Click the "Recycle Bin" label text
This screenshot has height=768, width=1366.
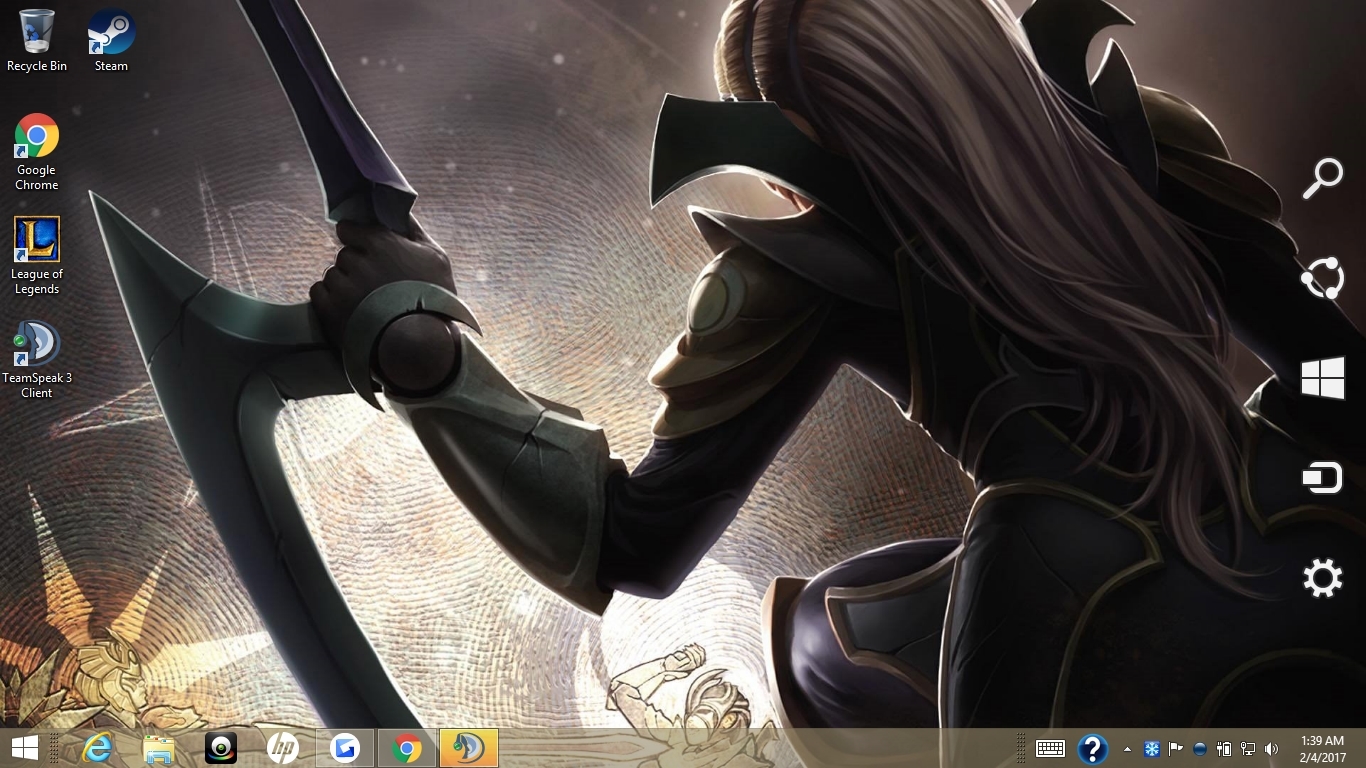37,66
